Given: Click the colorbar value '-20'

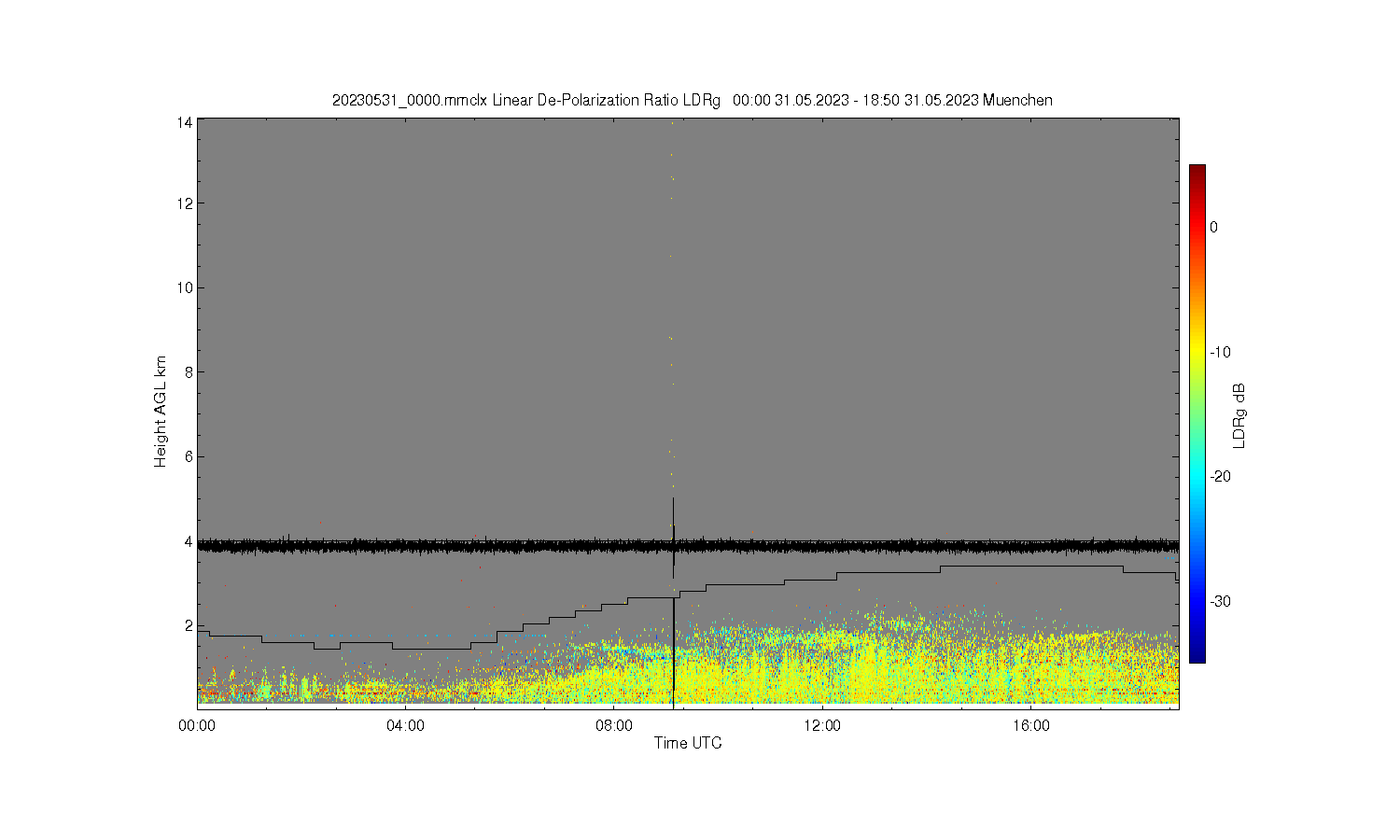Looking at the screenshot, I should coord(1220,476).
